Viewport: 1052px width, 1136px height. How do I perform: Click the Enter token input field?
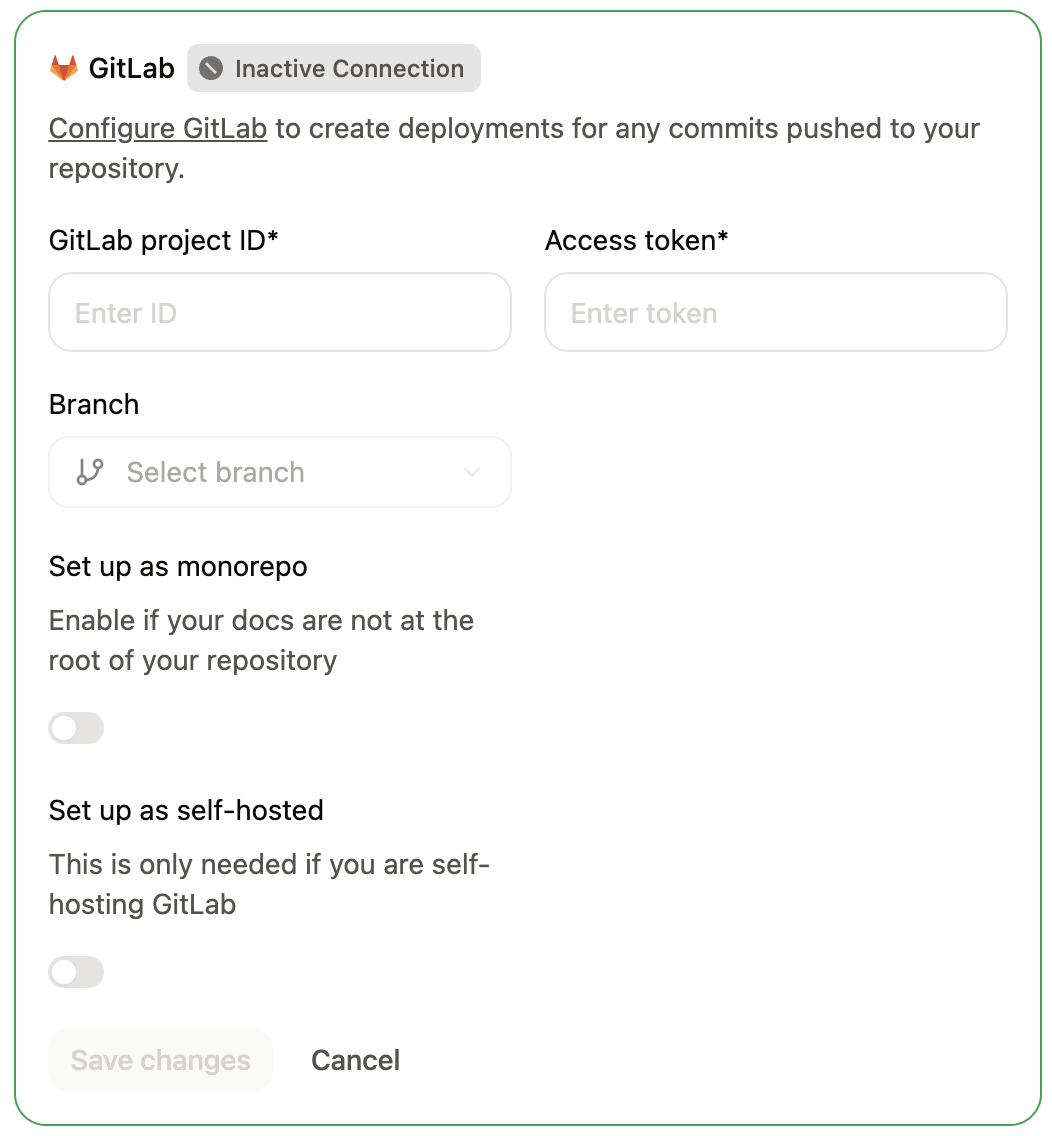[775, 312]
